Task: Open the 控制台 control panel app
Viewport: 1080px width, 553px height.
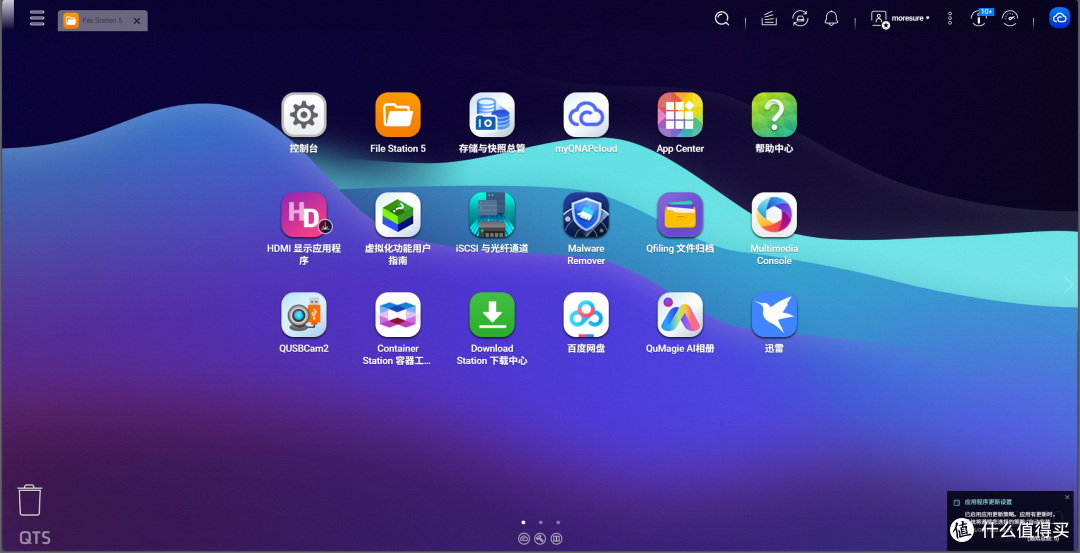Action: (304, 115)
